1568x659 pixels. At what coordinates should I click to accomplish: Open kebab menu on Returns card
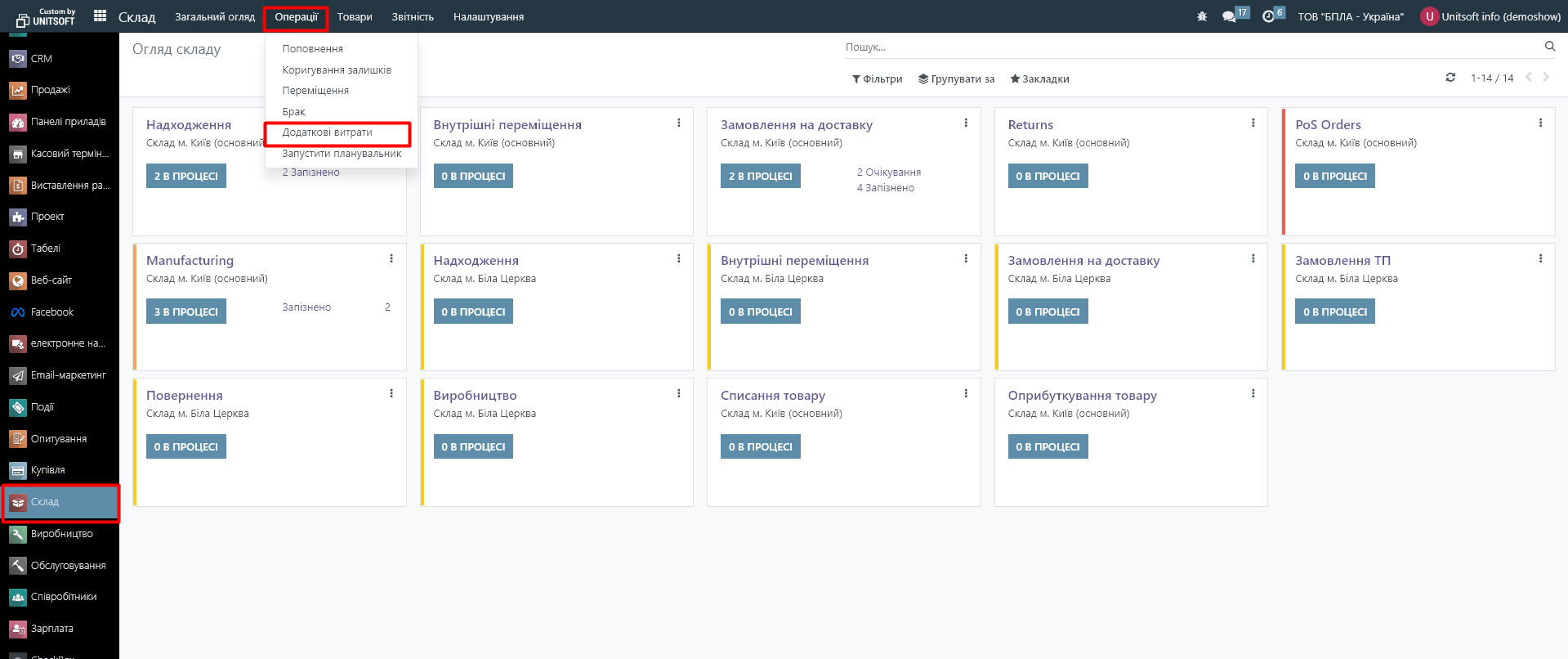[1253, 123]
